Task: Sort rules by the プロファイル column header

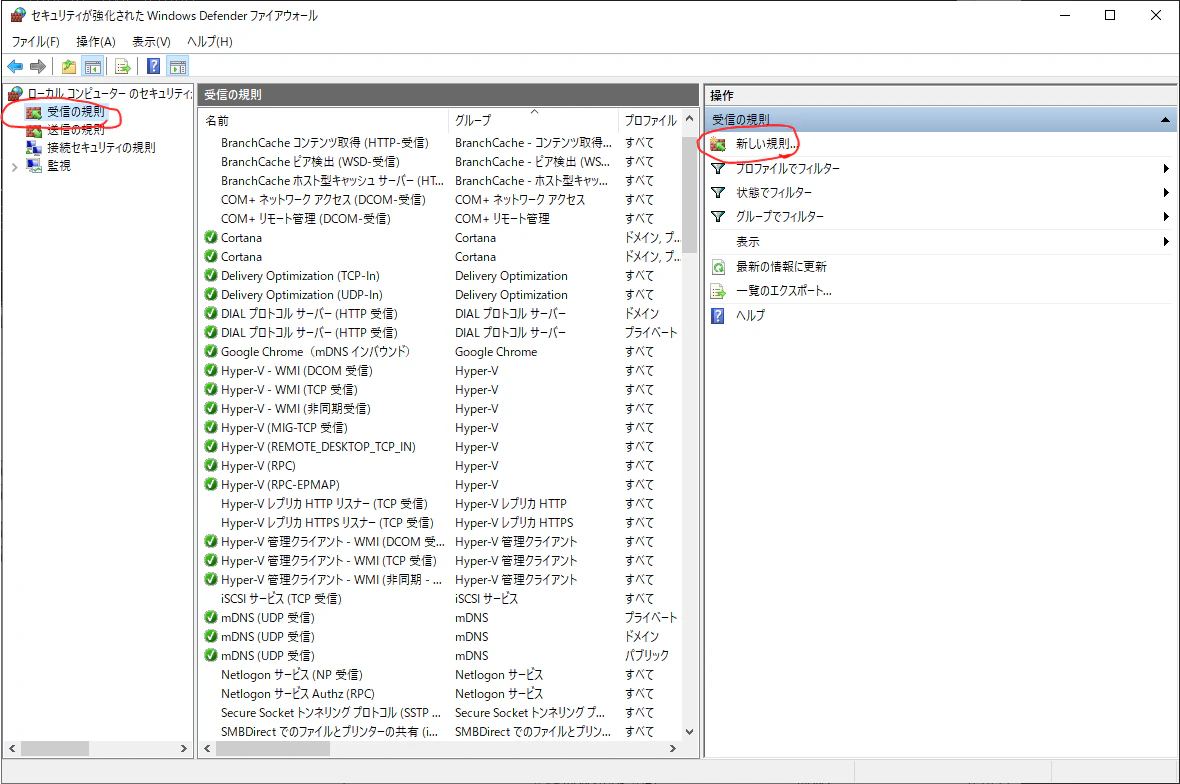Action: click(650, 120)
